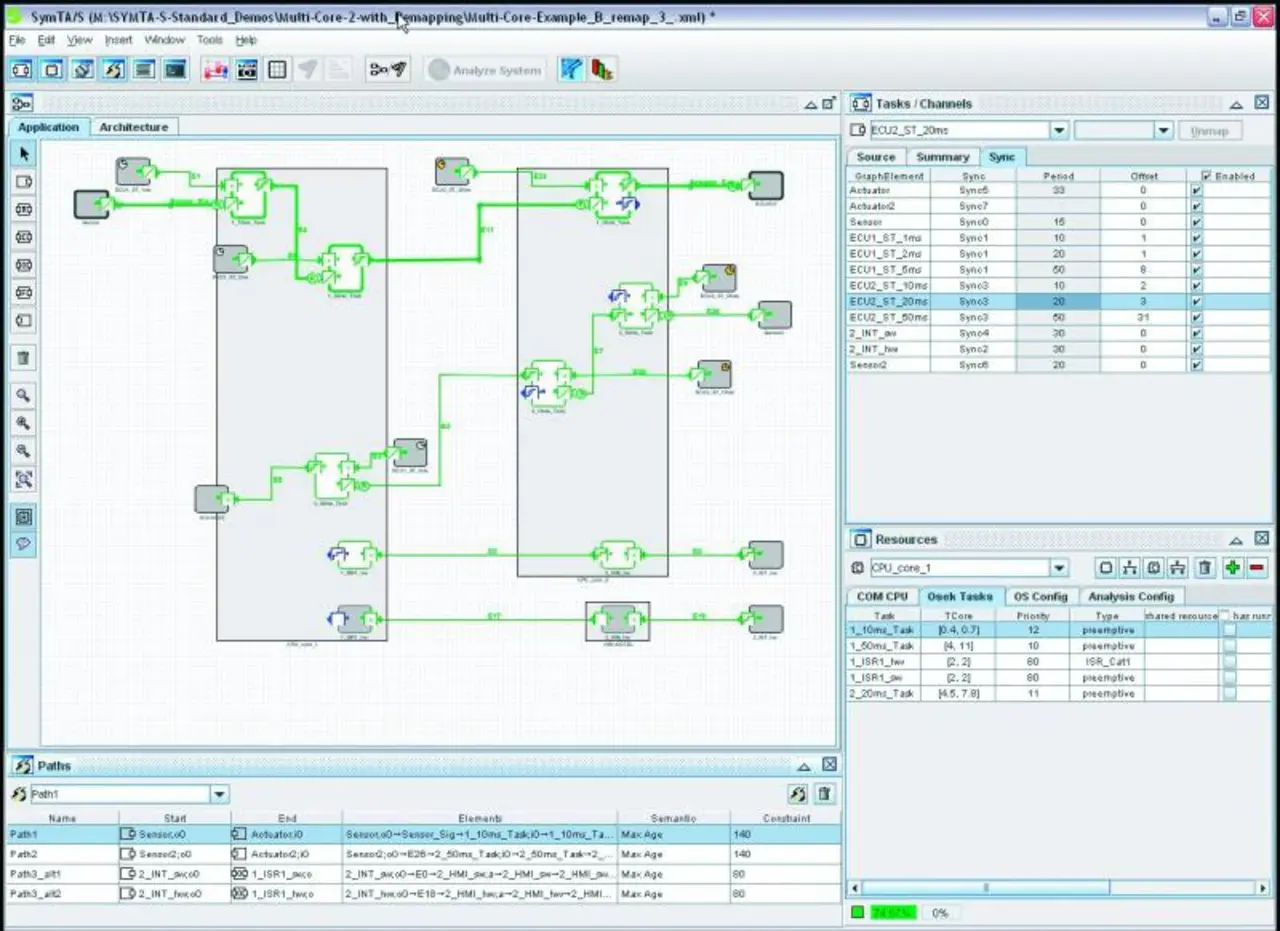Click the trash icon in left tool palette
Screen dimensions: 1280x931
pyautogui.click(x=24, y=357)
